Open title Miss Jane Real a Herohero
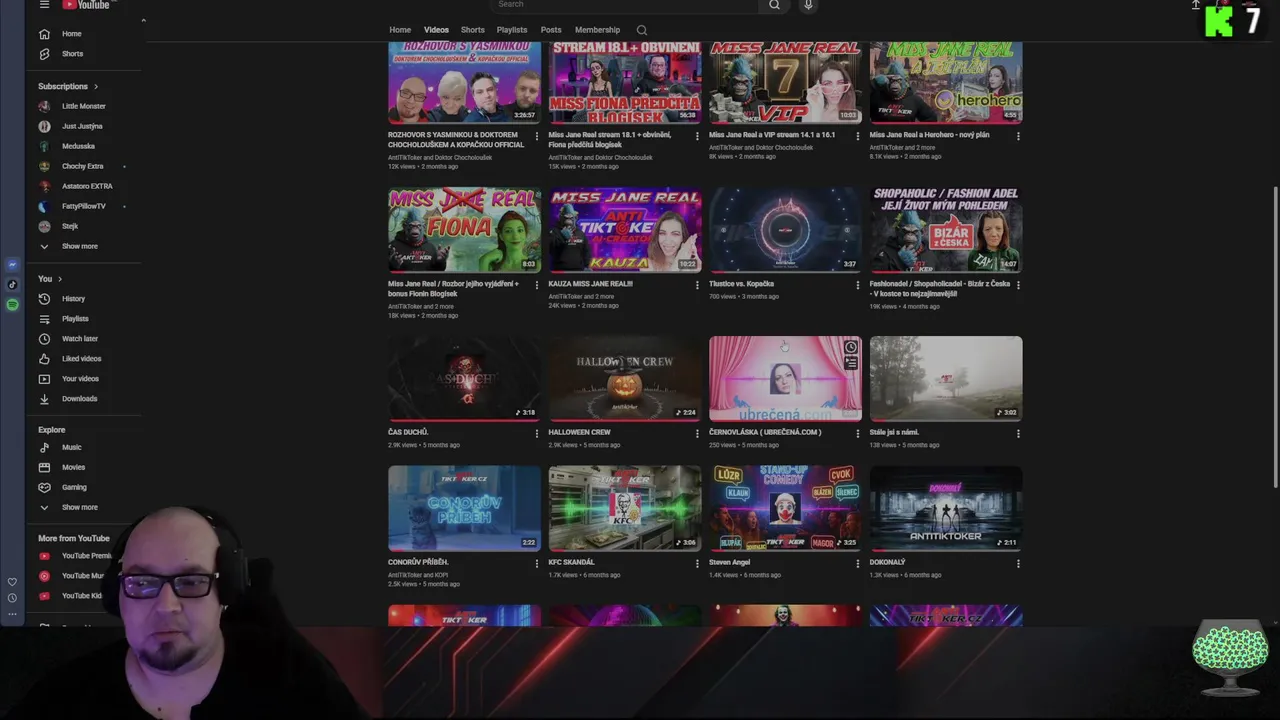Screen dimensions: 1280x720 929,135
